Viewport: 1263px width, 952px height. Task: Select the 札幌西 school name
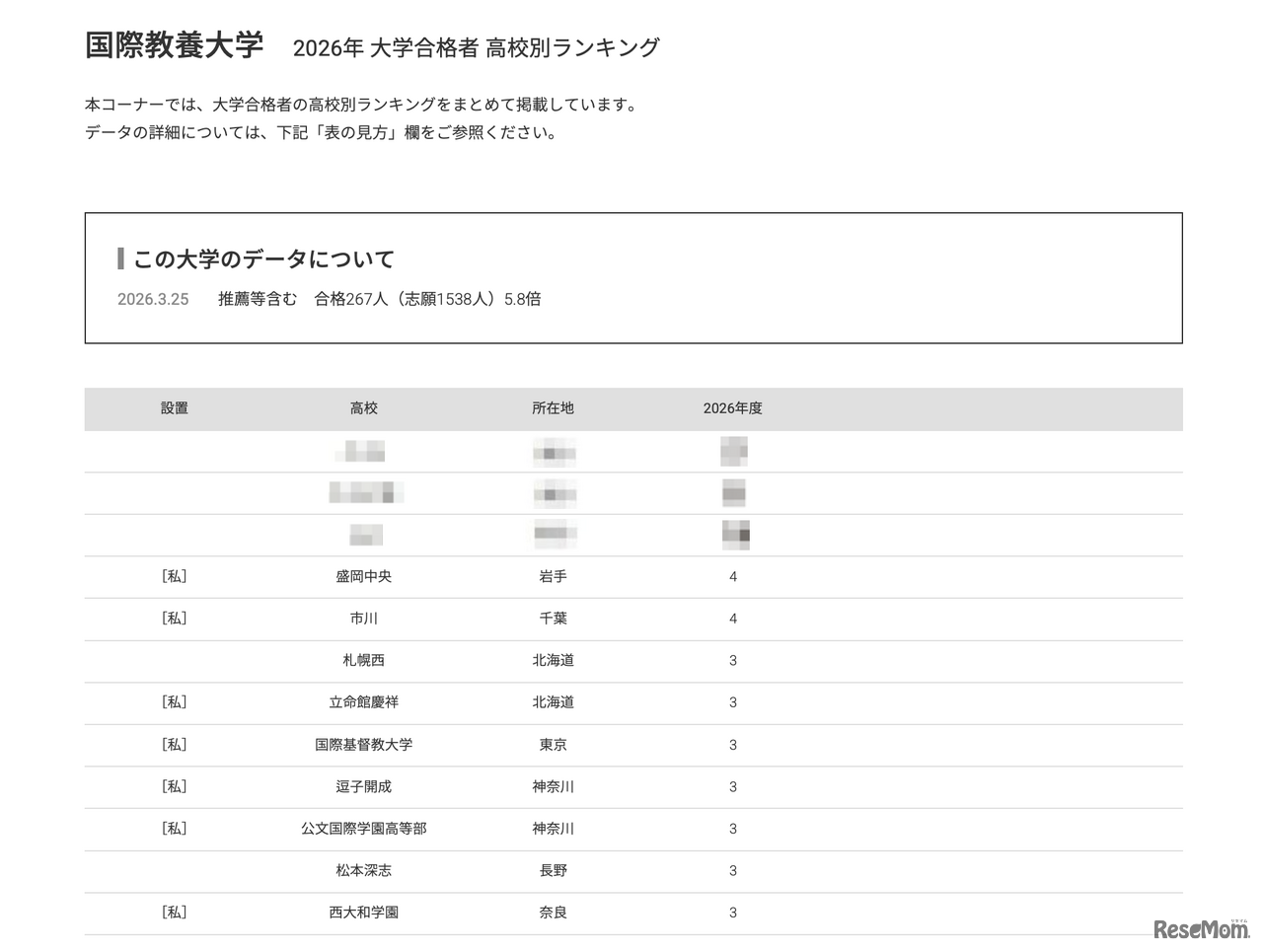364,661
